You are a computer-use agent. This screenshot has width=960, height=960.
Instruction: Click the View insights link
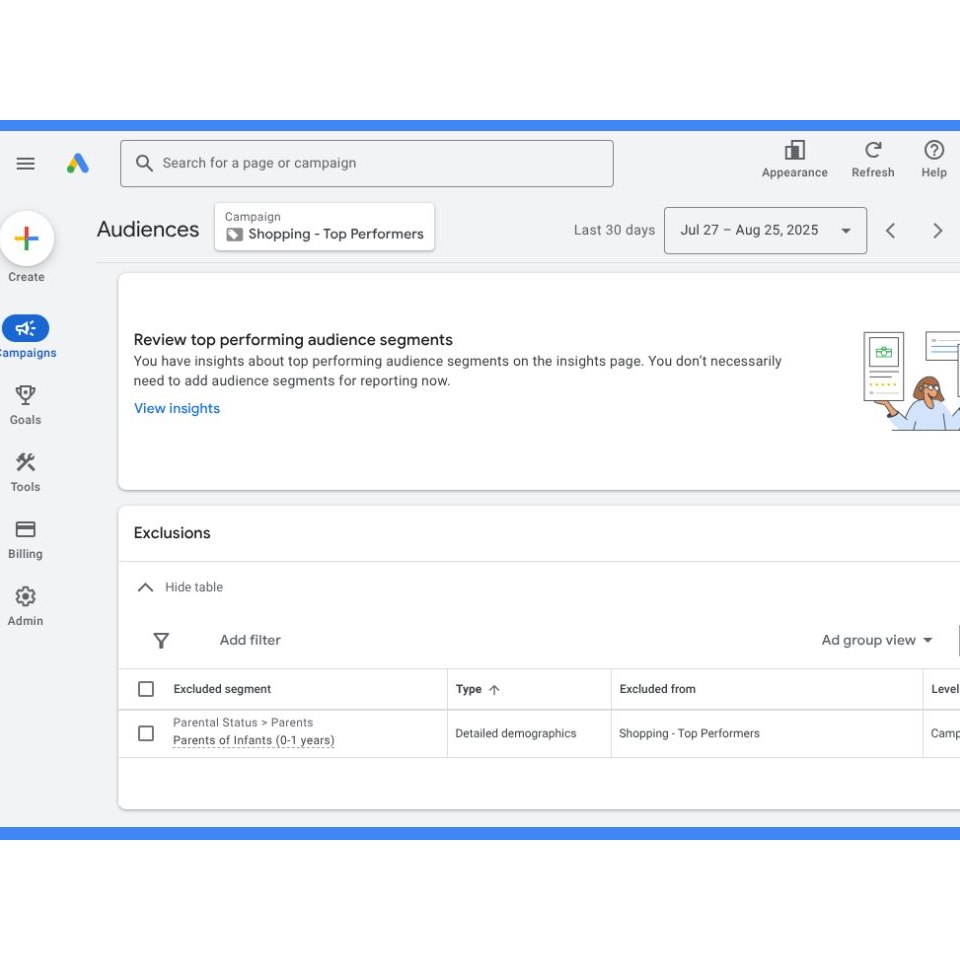176,408
